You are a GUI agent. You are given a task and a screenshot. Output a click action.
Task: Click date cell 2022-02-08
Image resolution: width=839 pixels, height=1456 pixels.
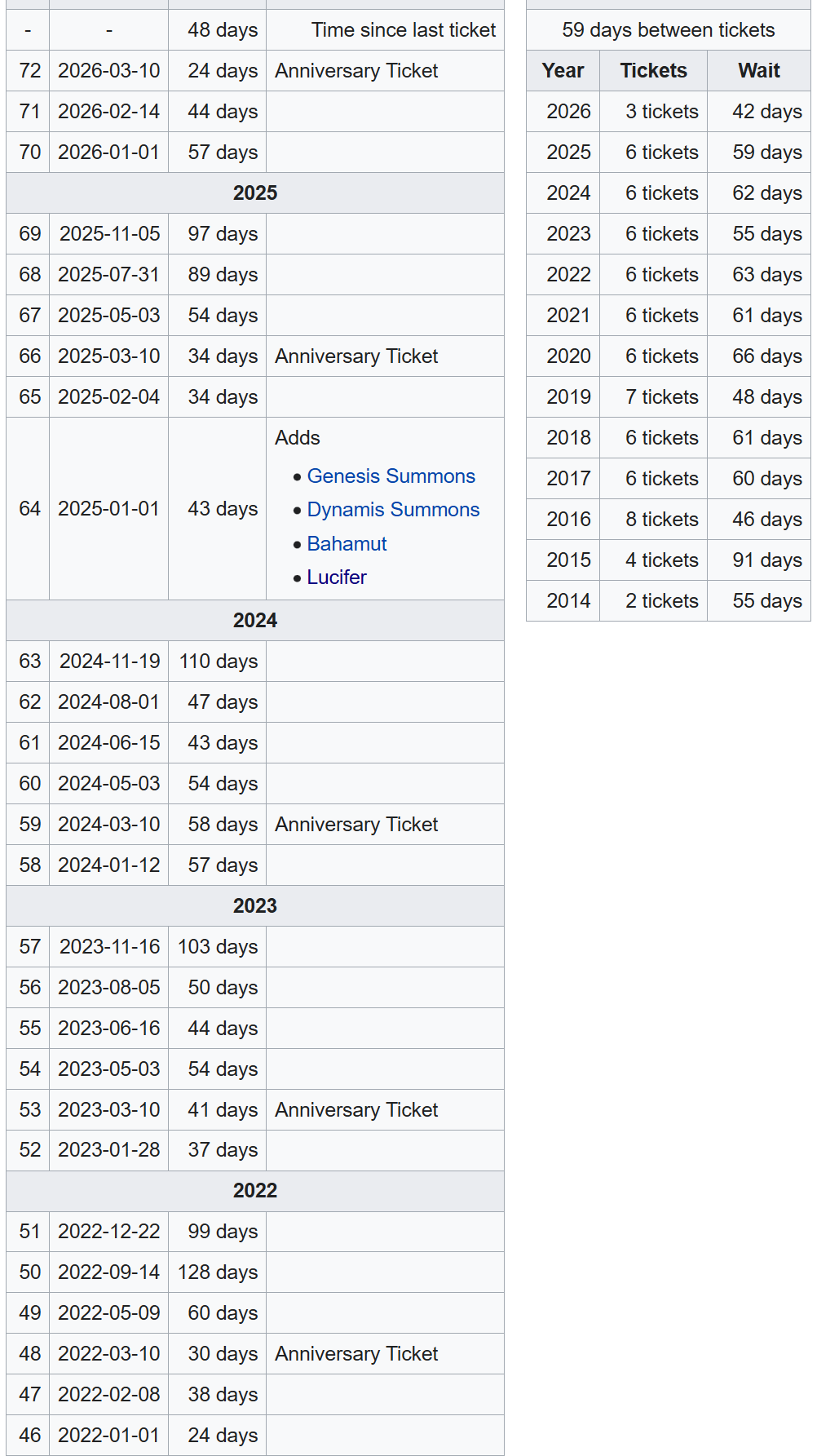click(108, 1395)
